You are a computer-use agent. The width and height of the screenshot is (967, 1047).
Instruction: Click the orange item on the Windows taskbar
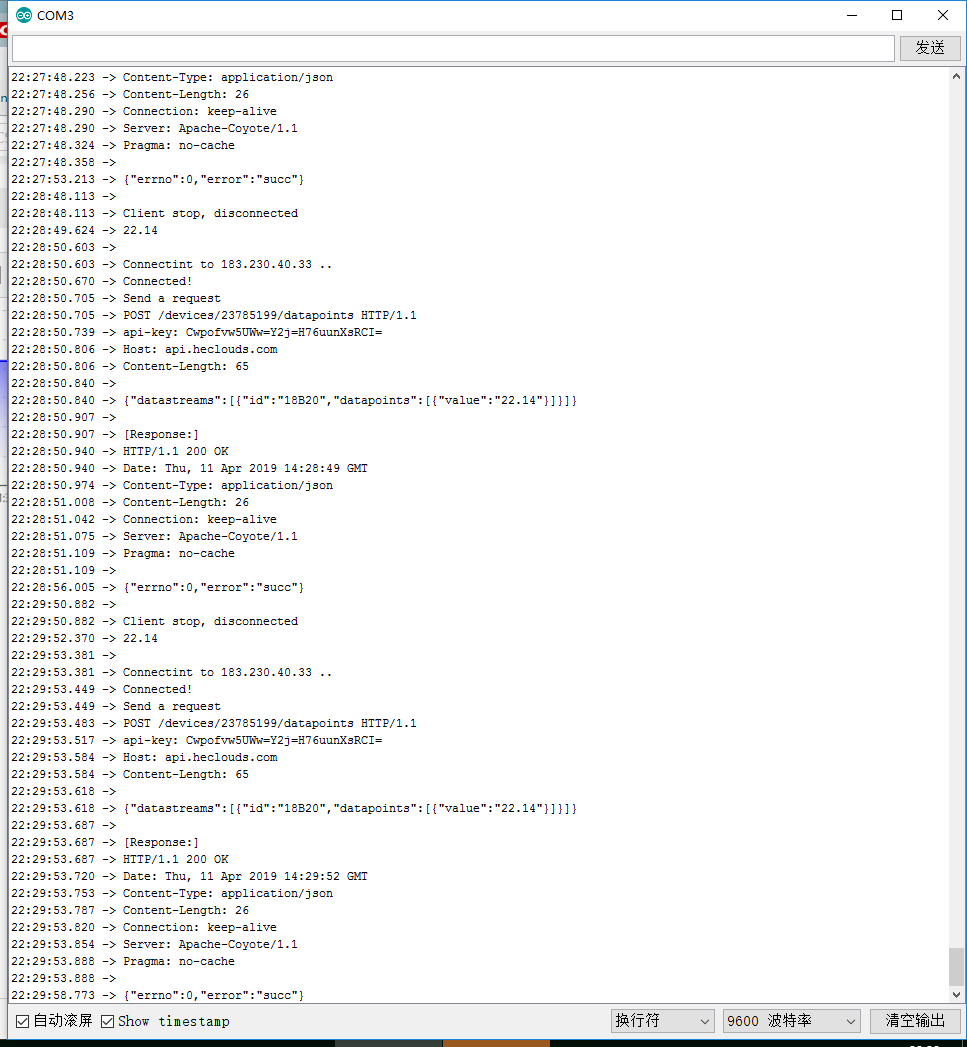495,1041
